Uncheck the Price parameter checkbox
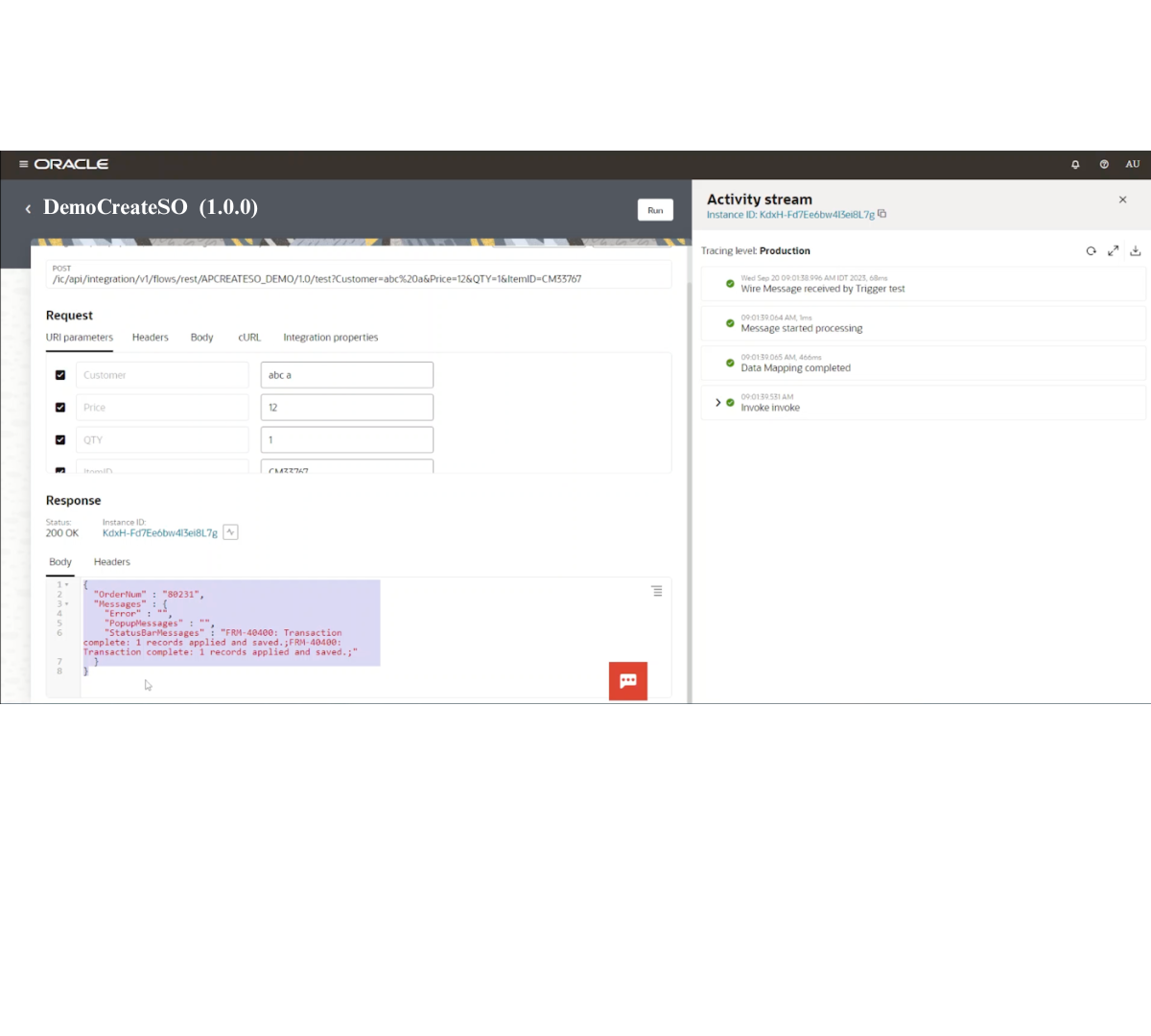 60,408
